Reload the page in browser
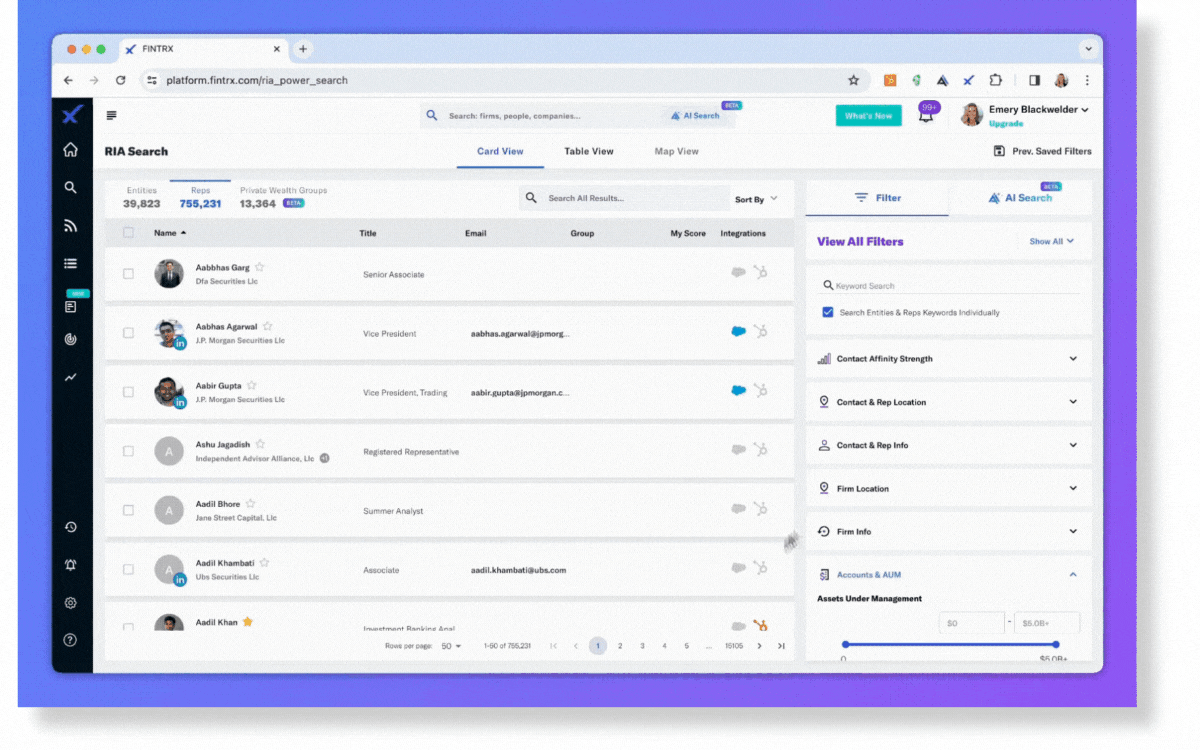Viewport: 1200px width, 750px height. pyautogui.click(x=121, y=80)
